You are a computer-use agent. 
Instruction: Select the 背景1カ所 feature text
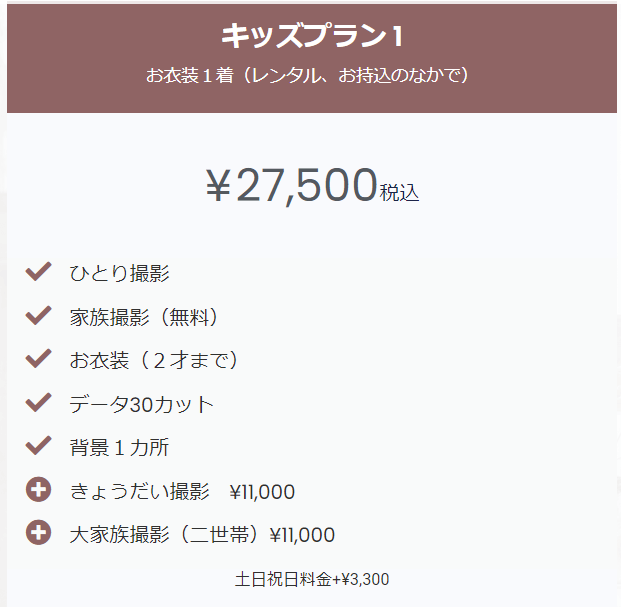(119, 447)
